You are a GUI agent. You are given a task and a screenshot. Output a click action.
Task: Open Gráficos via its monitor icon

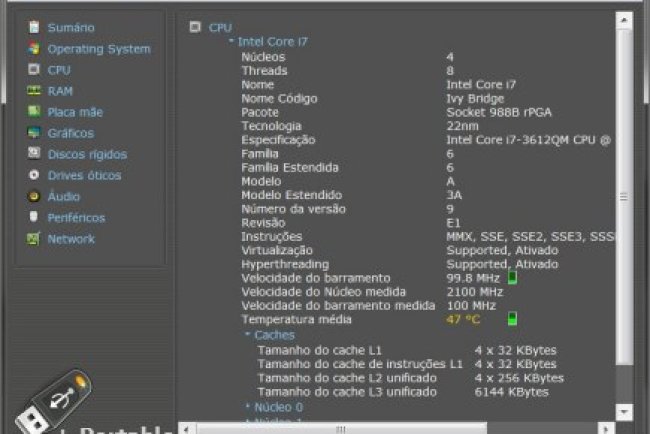(x=34, y=133)
